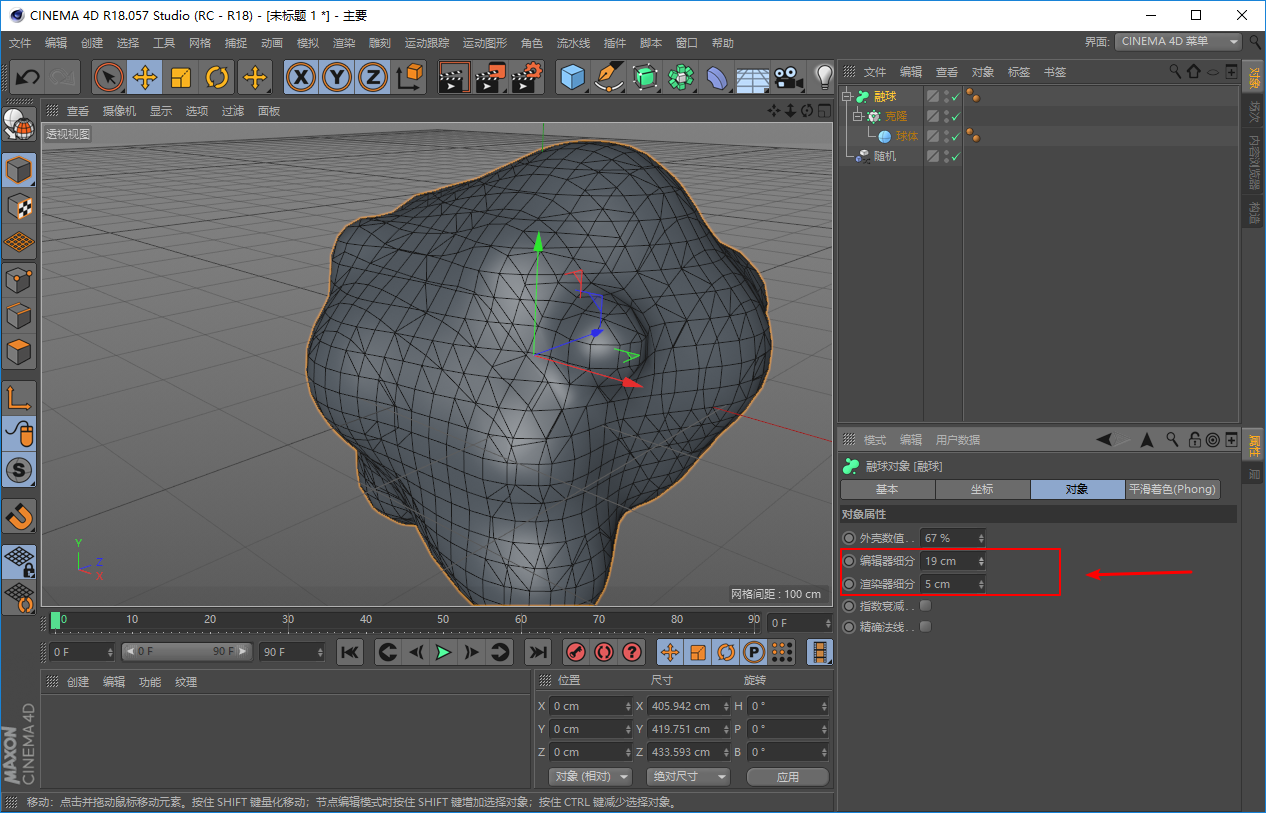Click the 渲染器细分 5 cm field
This screenshot has height=813, width=1266.
coord(953,584)
